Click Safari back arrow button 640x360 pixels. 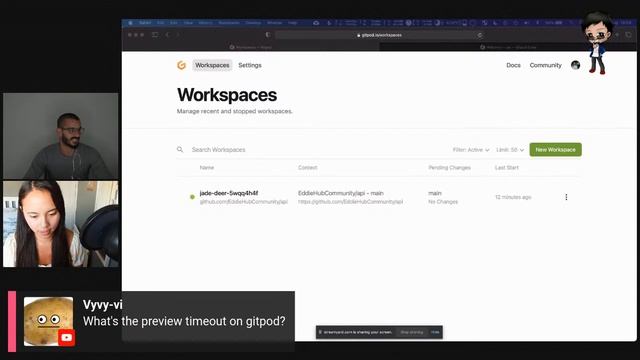167,35
